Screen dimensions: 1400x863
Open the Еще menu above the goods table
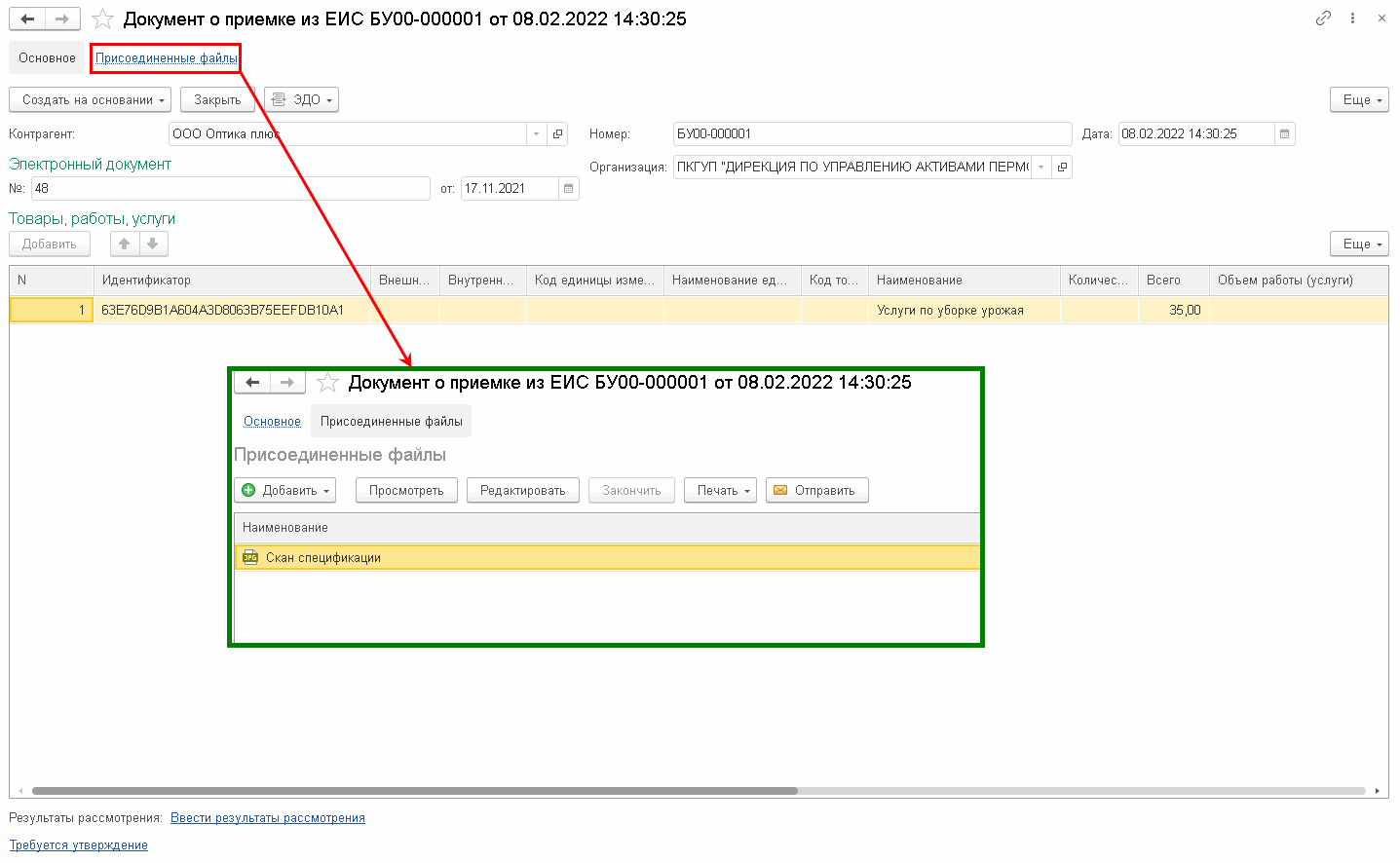pyautogui.click(x=1359, y=244)
